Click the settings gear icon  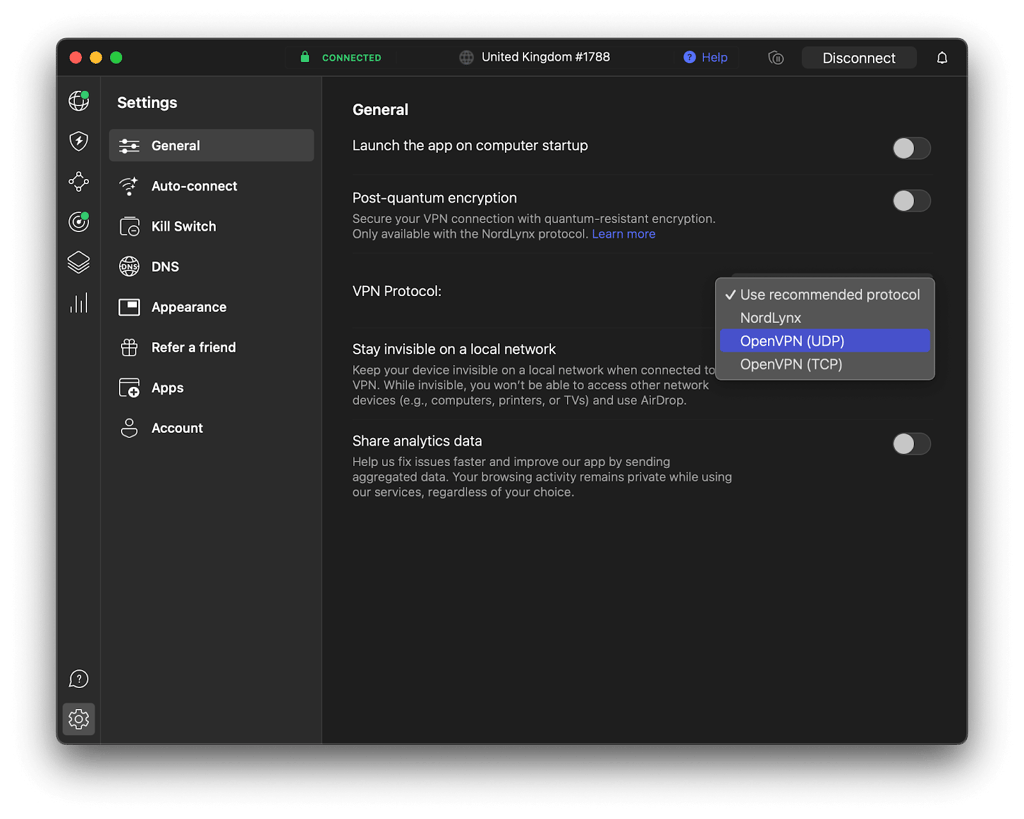coord(78,719)
